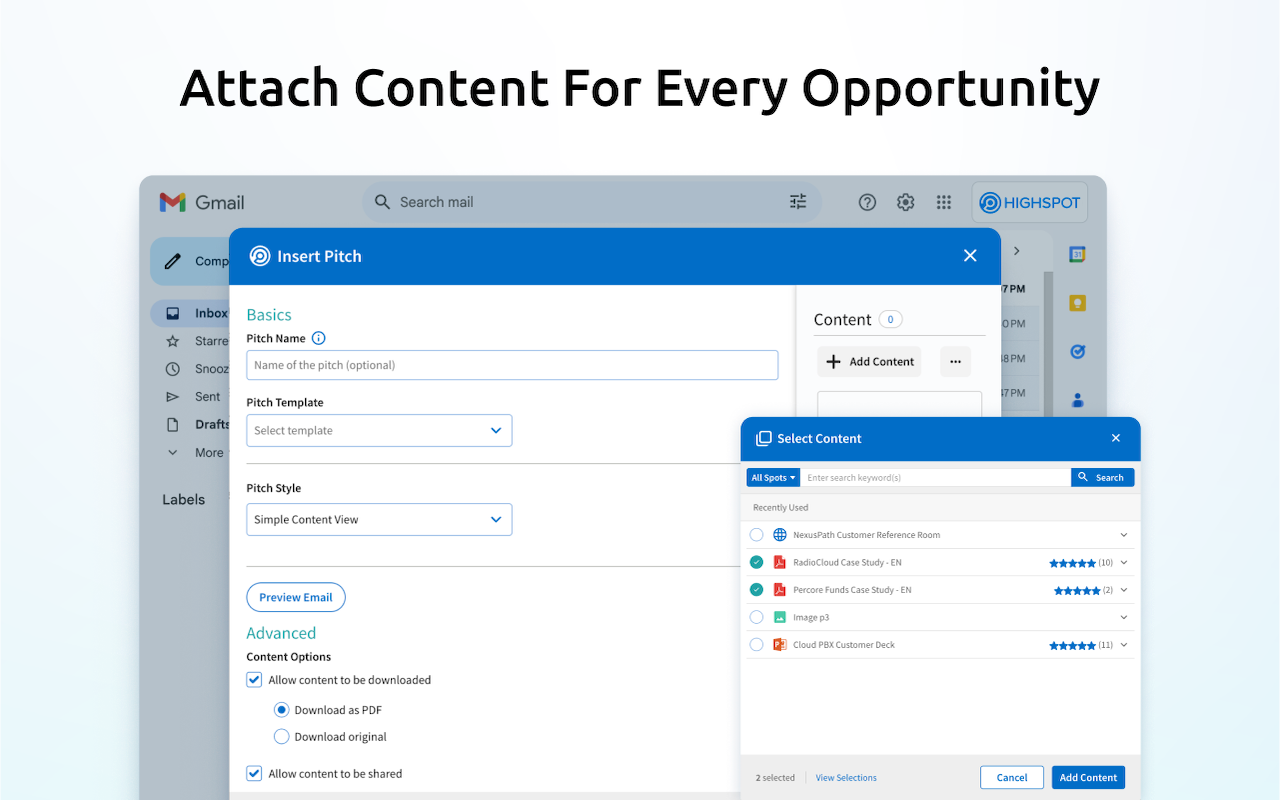Open the Select template dropdown
1280x800 pixels.
[x=379, y=431]
